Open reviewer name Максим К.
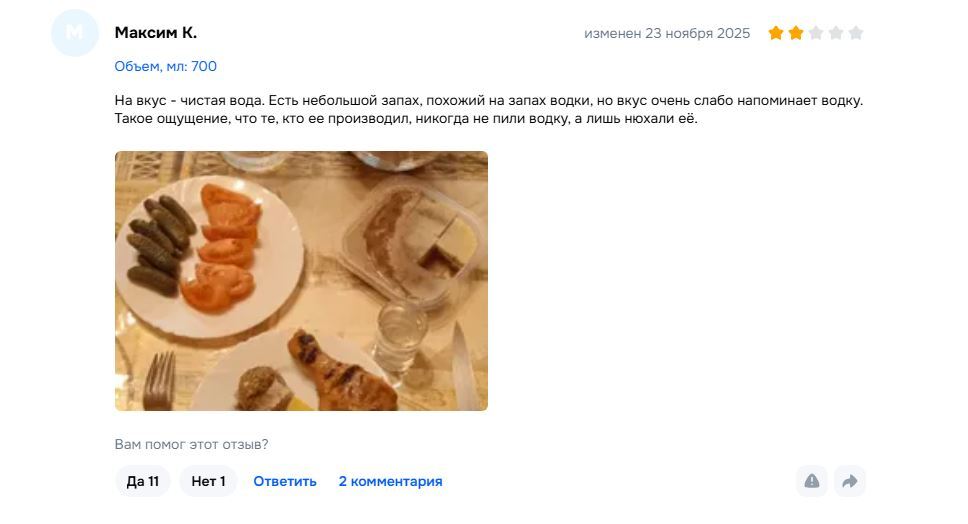The image size is (968, 524). [x=156, y=33]
